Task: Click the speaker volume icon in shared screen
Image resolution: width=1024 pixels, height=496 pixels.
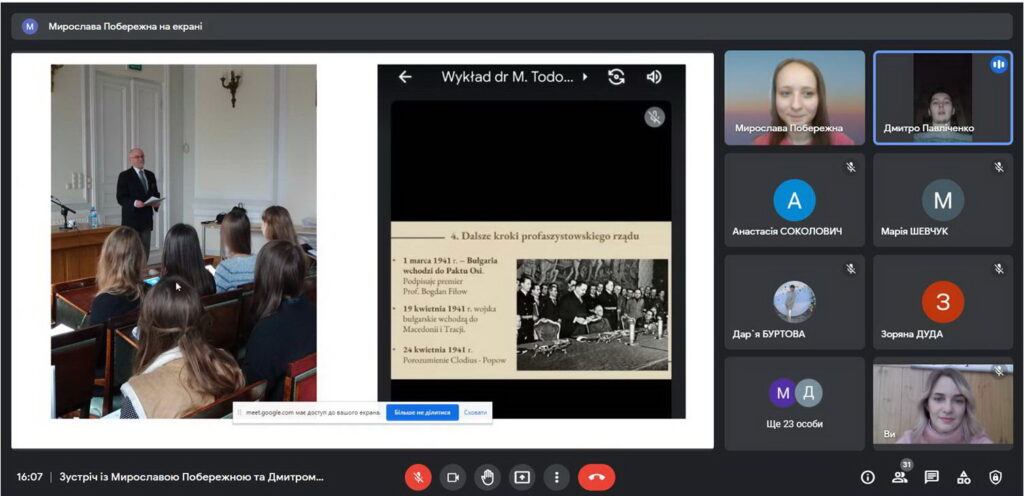Action: pos(654,77)
